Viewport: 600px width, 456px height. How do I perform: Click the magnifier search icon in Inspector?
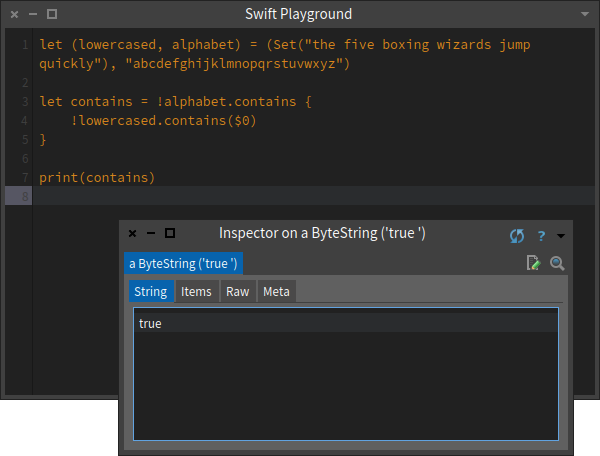[557, 263]
